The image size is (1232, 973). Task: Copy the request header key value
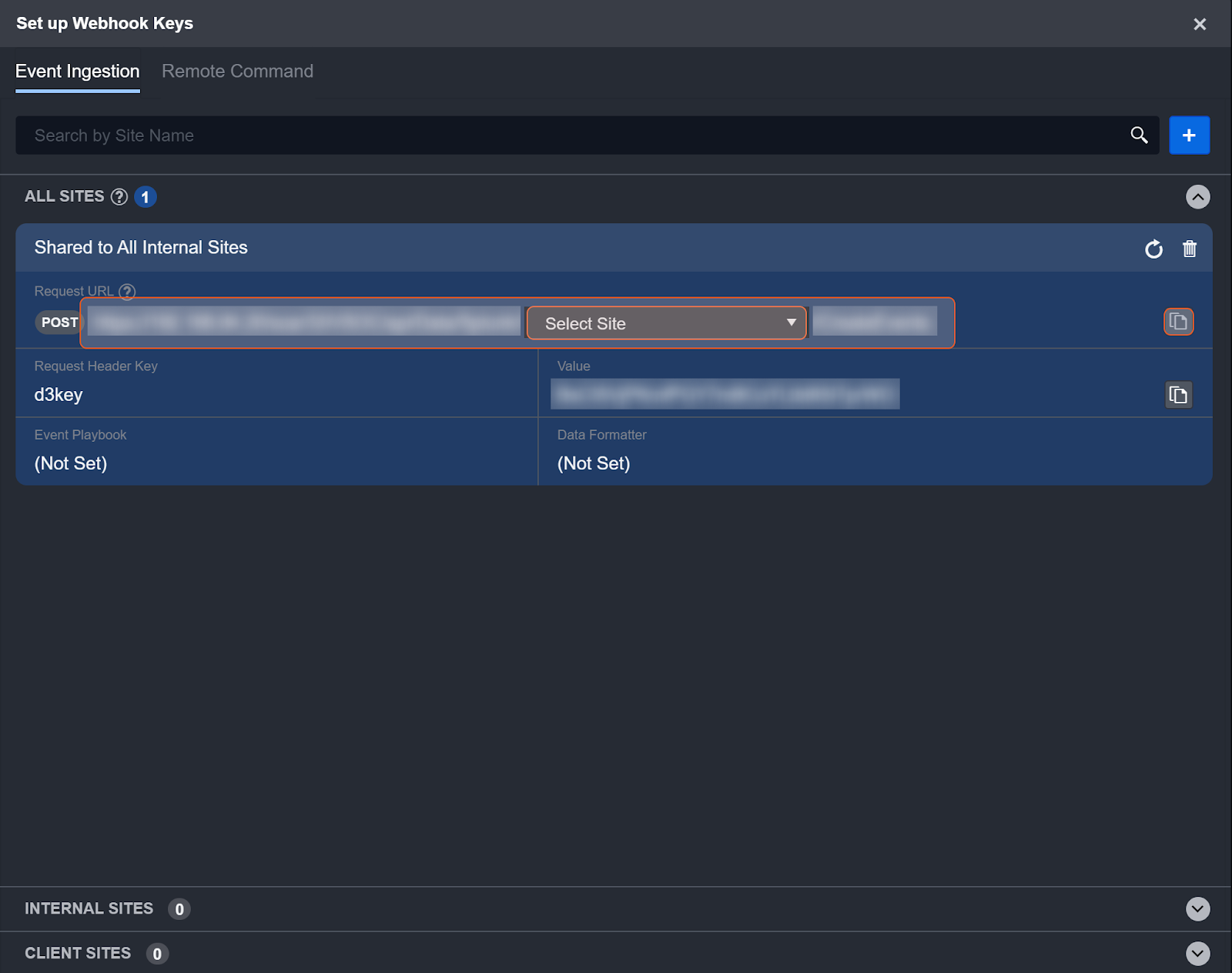click(x=1178, y=395)
